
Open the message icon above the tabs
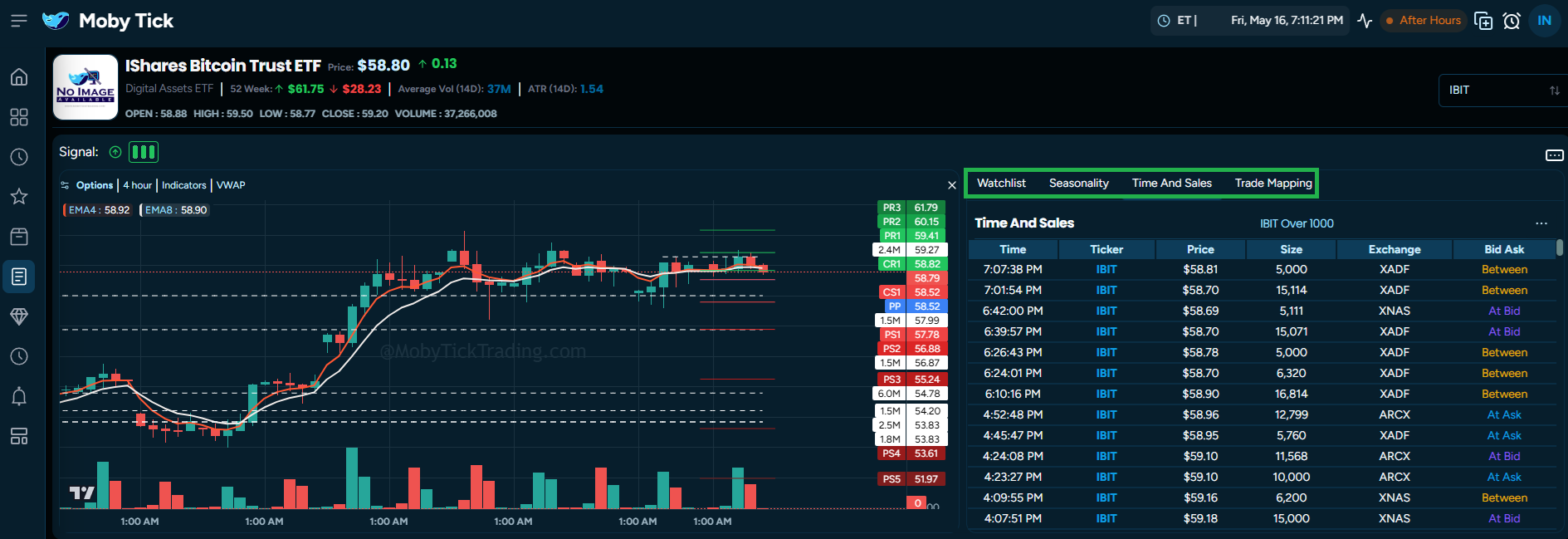[x=1555, y=155]
